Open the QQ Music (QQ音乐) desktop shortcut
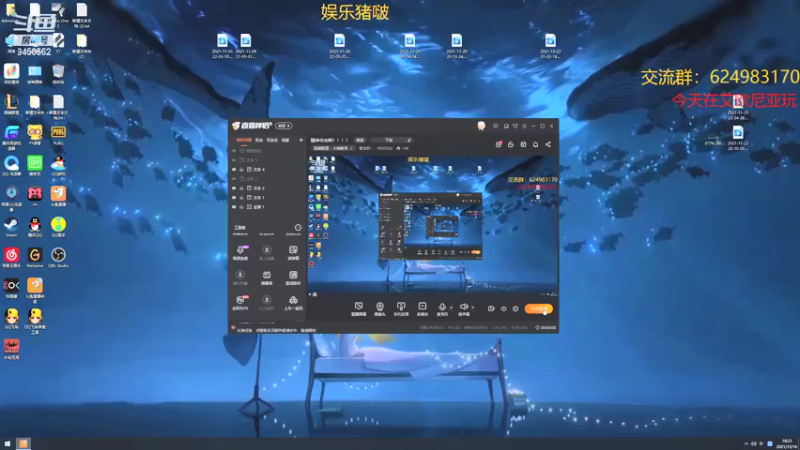 tap(58, 227)
